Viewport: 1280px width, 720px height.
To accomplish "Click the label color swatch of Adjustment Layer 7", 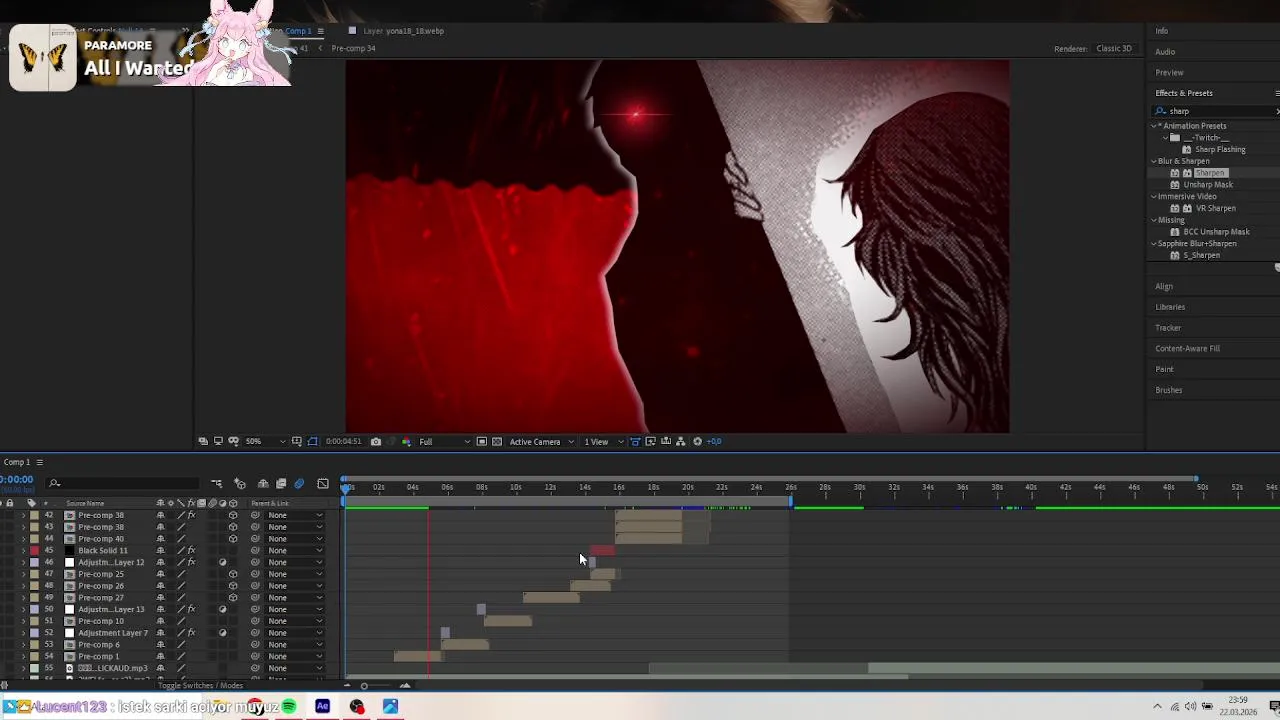I will pos(34,633).
